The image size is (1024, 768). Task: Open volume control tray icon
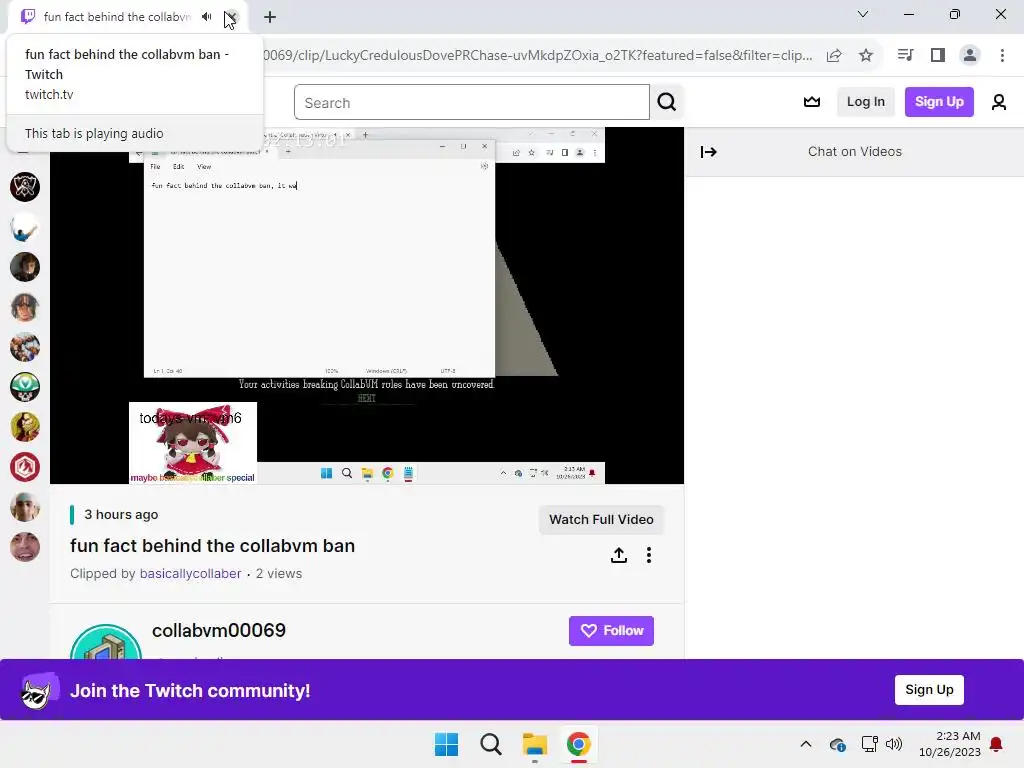coord(894,744)
